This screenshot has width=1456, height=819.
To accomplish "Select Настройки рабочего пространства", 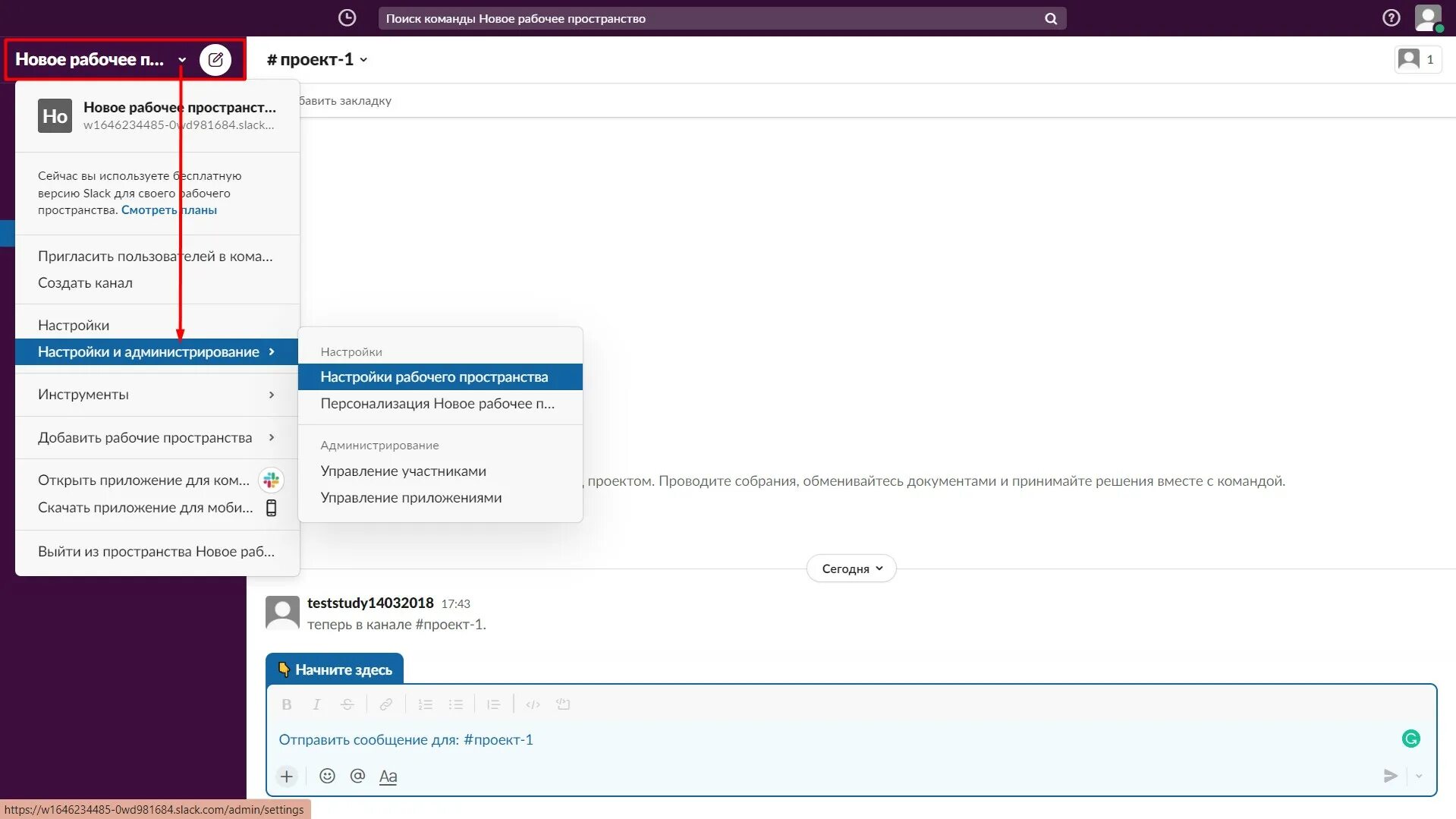I will click(x=440, y=376).
